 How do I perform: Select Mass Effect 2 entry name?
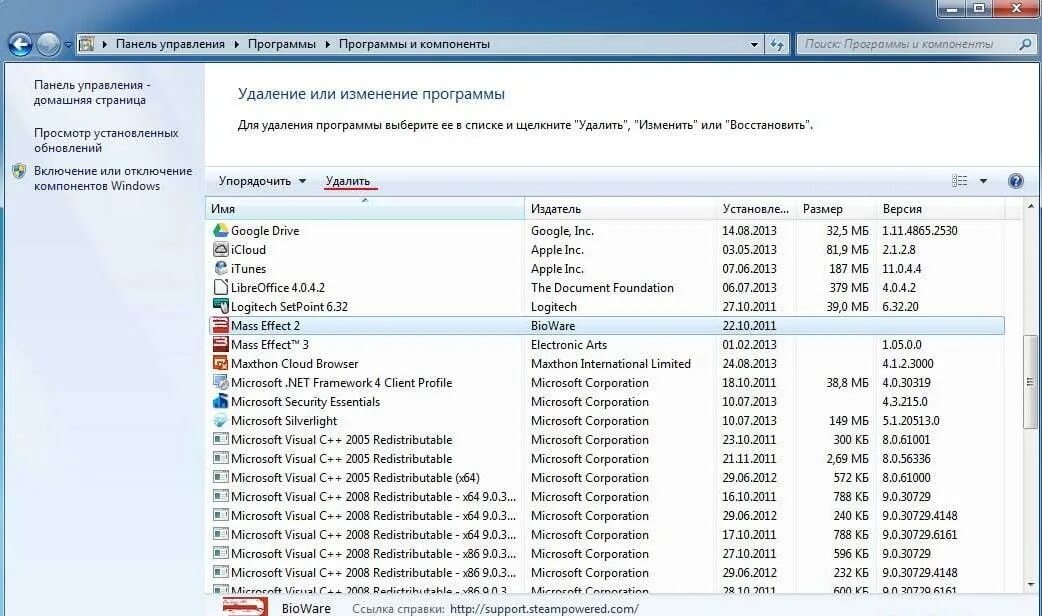(x=265, y=326)
